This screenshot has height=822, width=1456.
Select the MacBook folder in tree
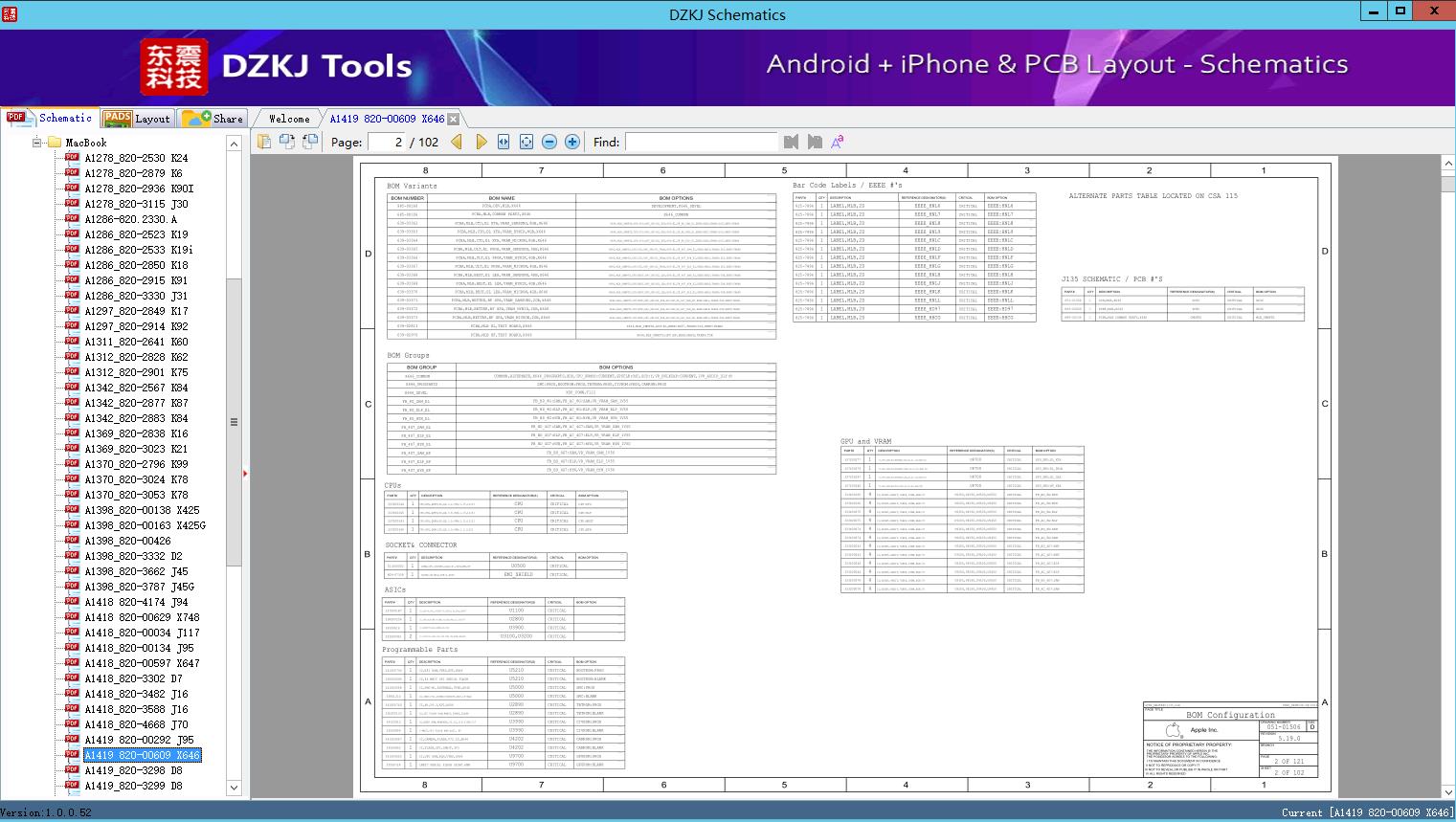pyautogui.click(x=86, y=143)
